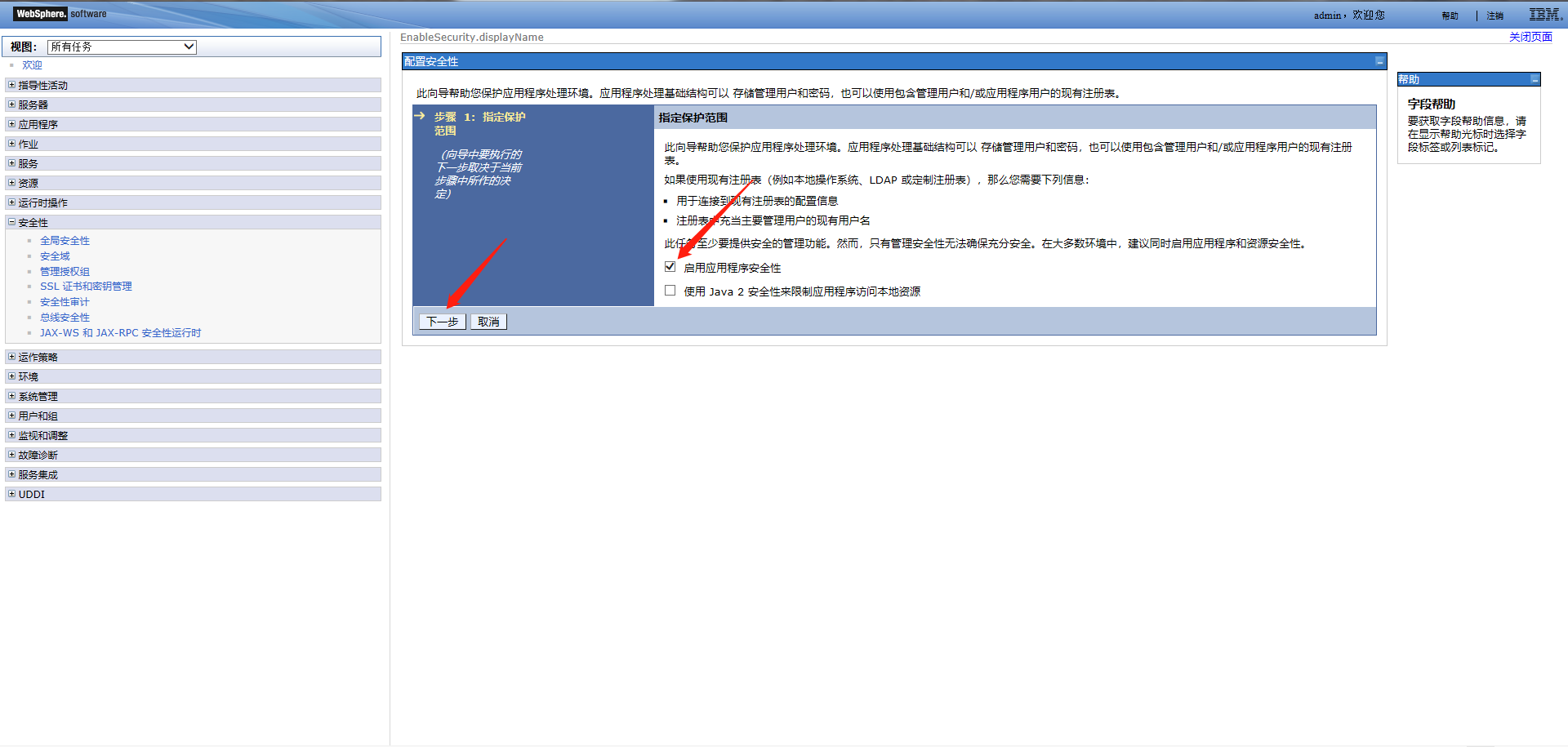Open 安全性审计 link
The image size is (1568, 747).
[x=65, y=302]
